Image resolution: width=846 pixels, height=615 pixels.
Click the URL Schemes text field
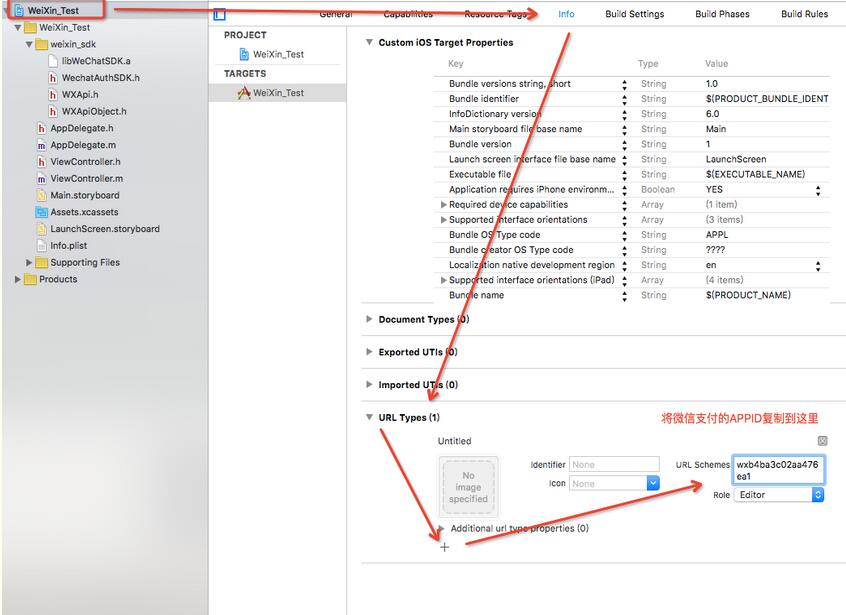click(778, 470)
